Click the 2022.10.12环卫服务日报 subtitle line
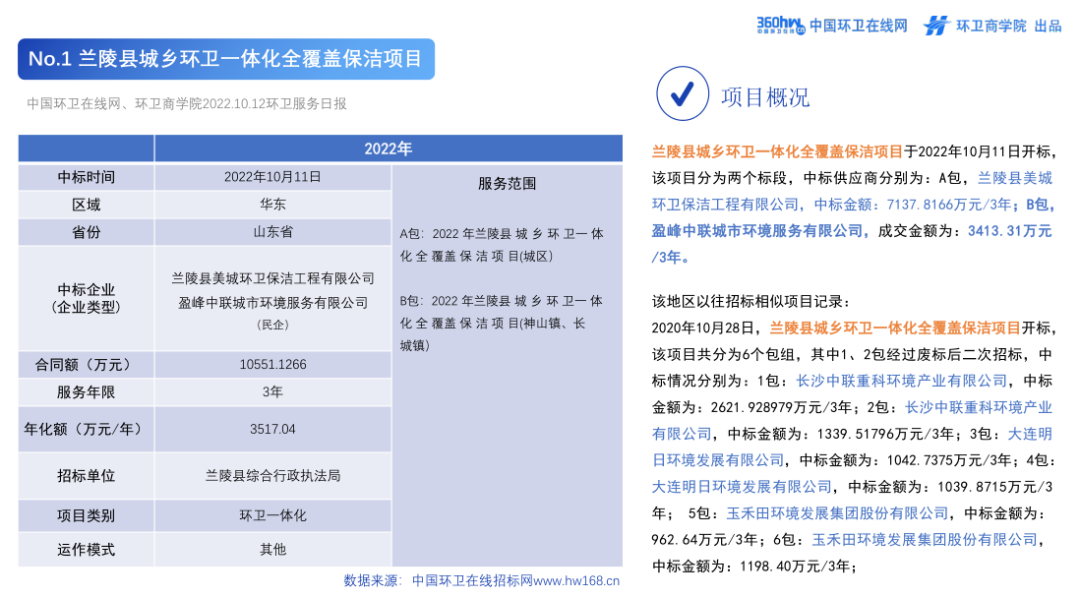This screenshot has width=1080, height=597. click(x=187, y=104)
